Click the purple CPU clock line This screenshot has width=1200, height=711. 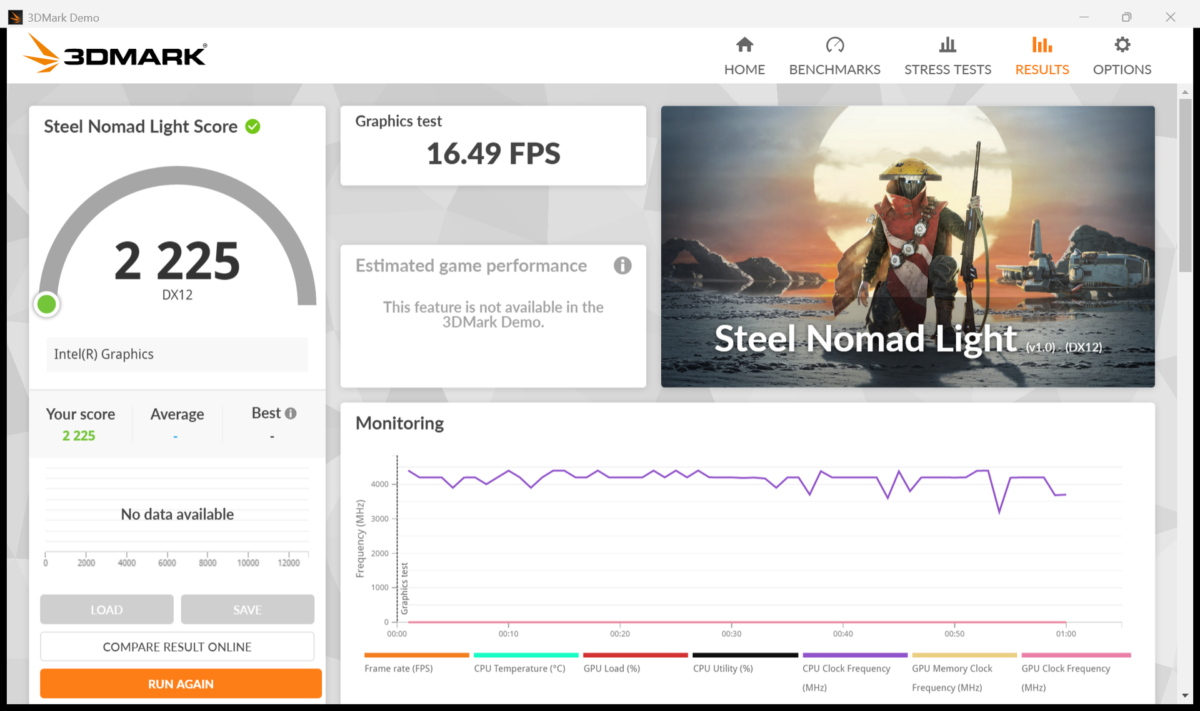[737, 478]
